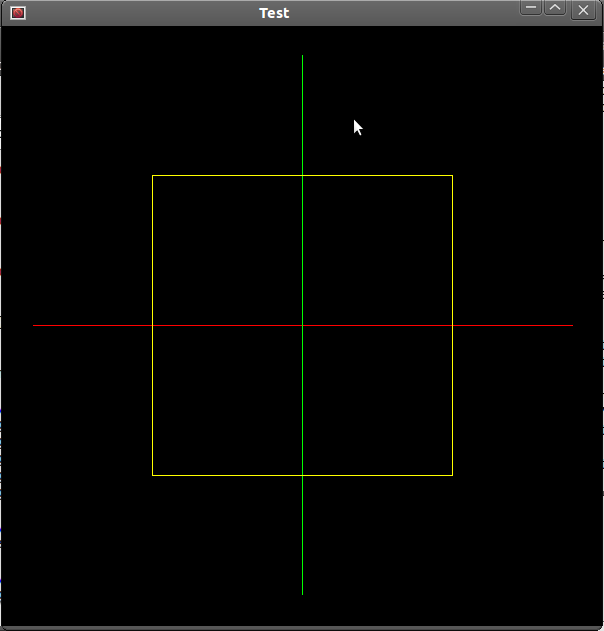The image size is (604, 631).
Task: Click the app icon in the title bar
Action: point(18,13)
